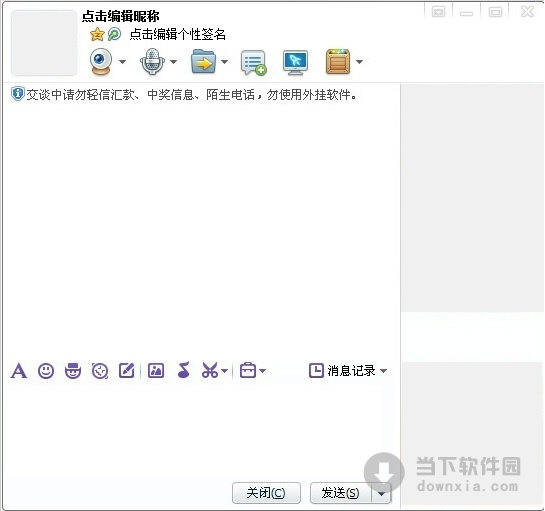This screenshot has width=545, height=511.
Task: Click the send file folder icon
Action: coord(204,62)
